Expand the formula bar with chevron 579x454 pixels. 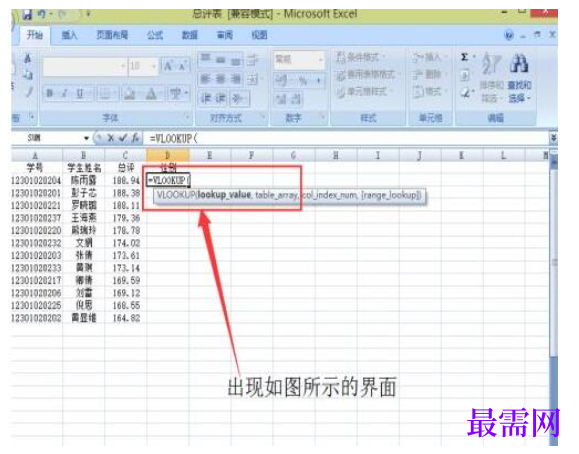point(553,138)
